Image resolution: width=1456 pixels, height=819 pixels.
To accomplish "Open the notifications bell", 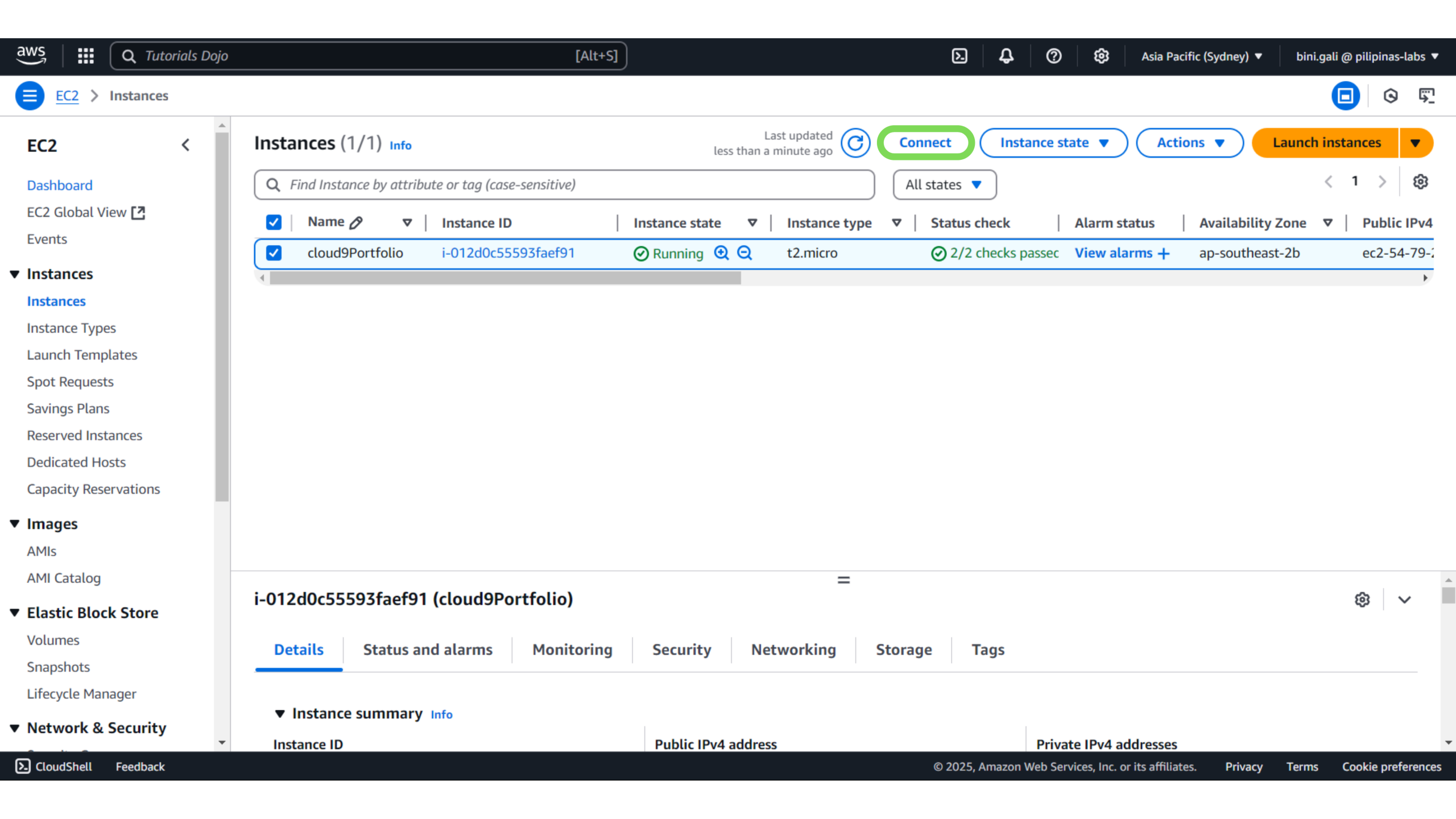I will [x=1006, y=56].
